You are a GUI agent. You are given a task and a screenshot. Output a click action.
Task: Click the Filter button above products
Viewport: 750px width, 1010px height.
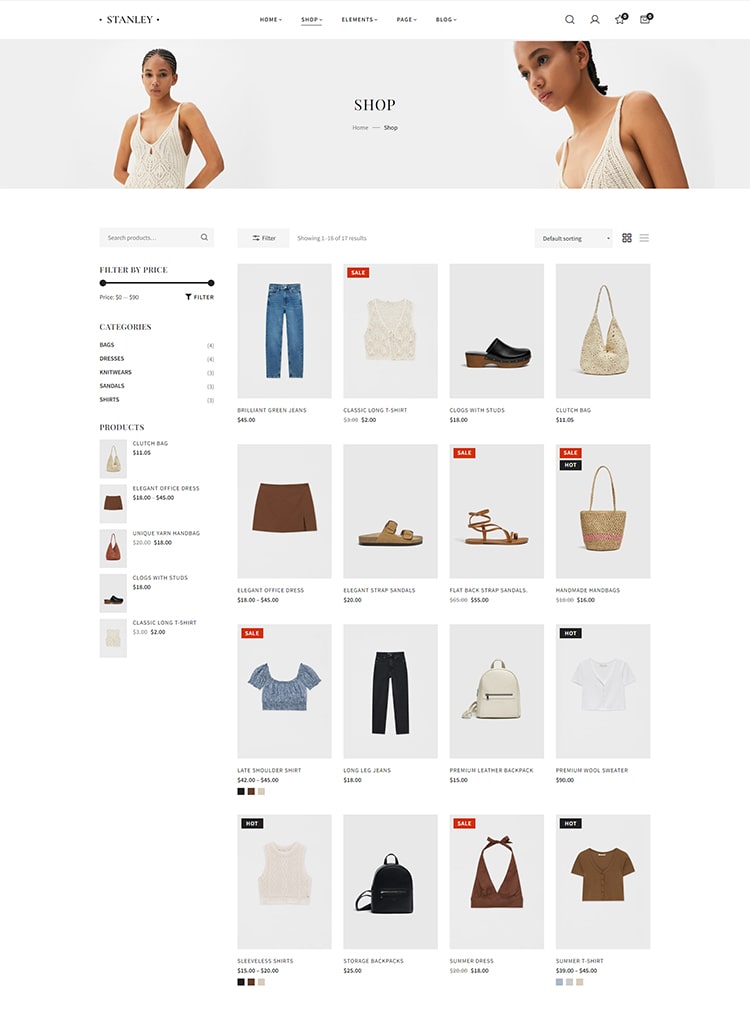pos(264,238)
